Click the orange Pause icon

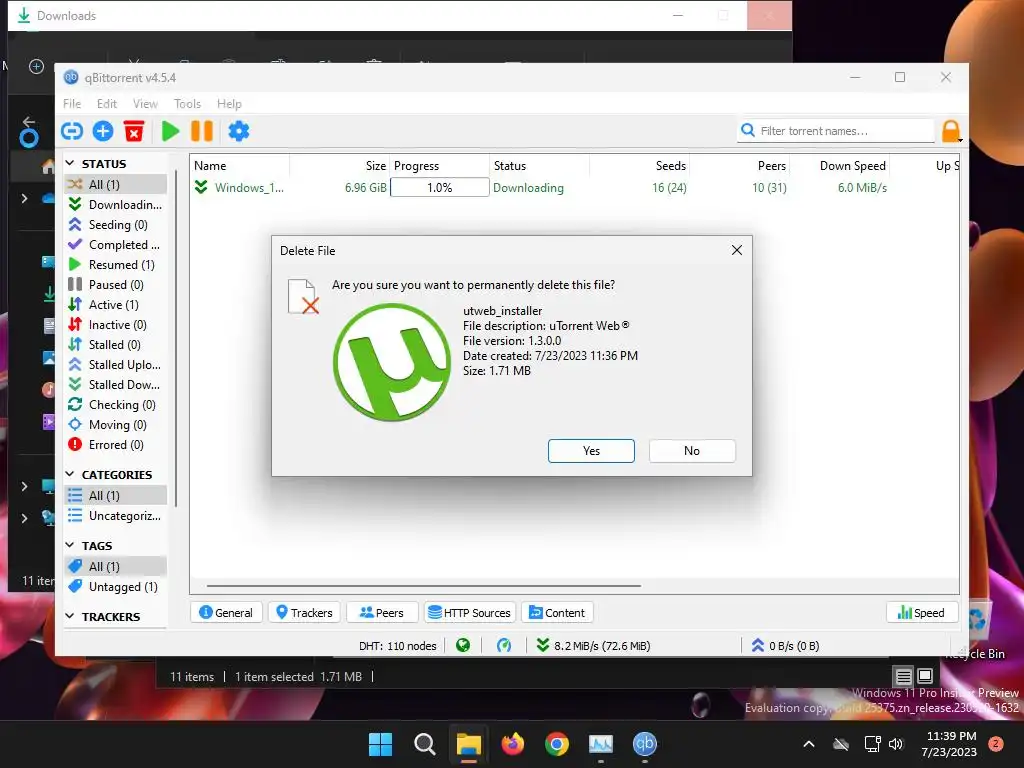pyautogui.click(x=202, y=131)
